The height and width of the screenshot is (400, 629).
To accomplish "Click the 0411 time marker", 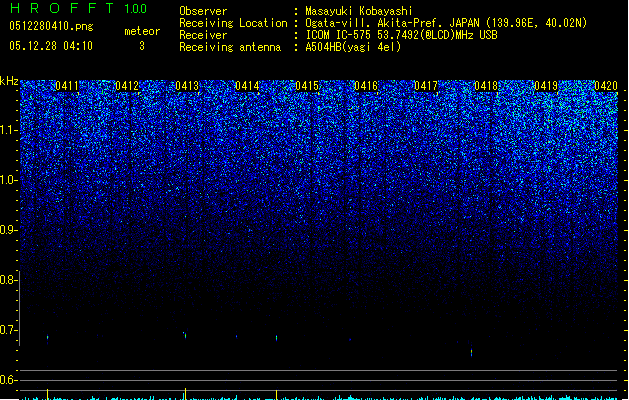I will point(67,86).
